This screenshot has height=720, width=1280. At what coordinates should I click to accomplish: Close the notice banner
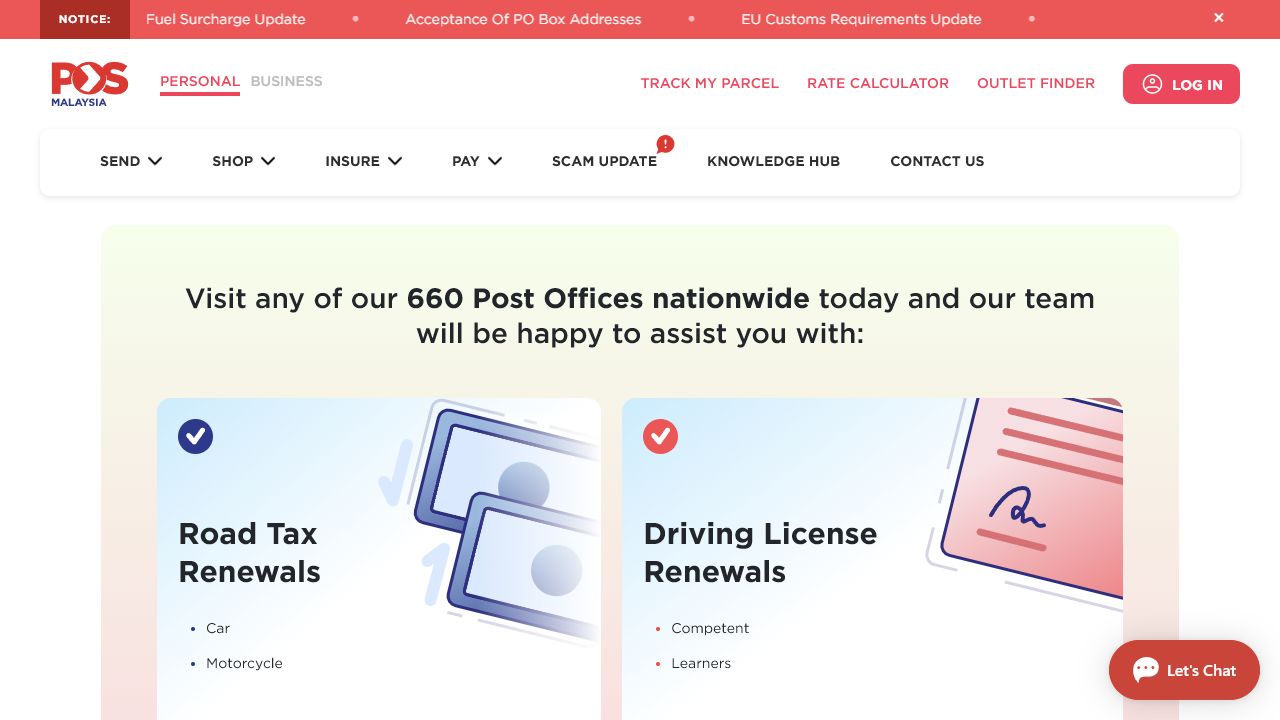pyautogui.click(x=1219, y=18)
